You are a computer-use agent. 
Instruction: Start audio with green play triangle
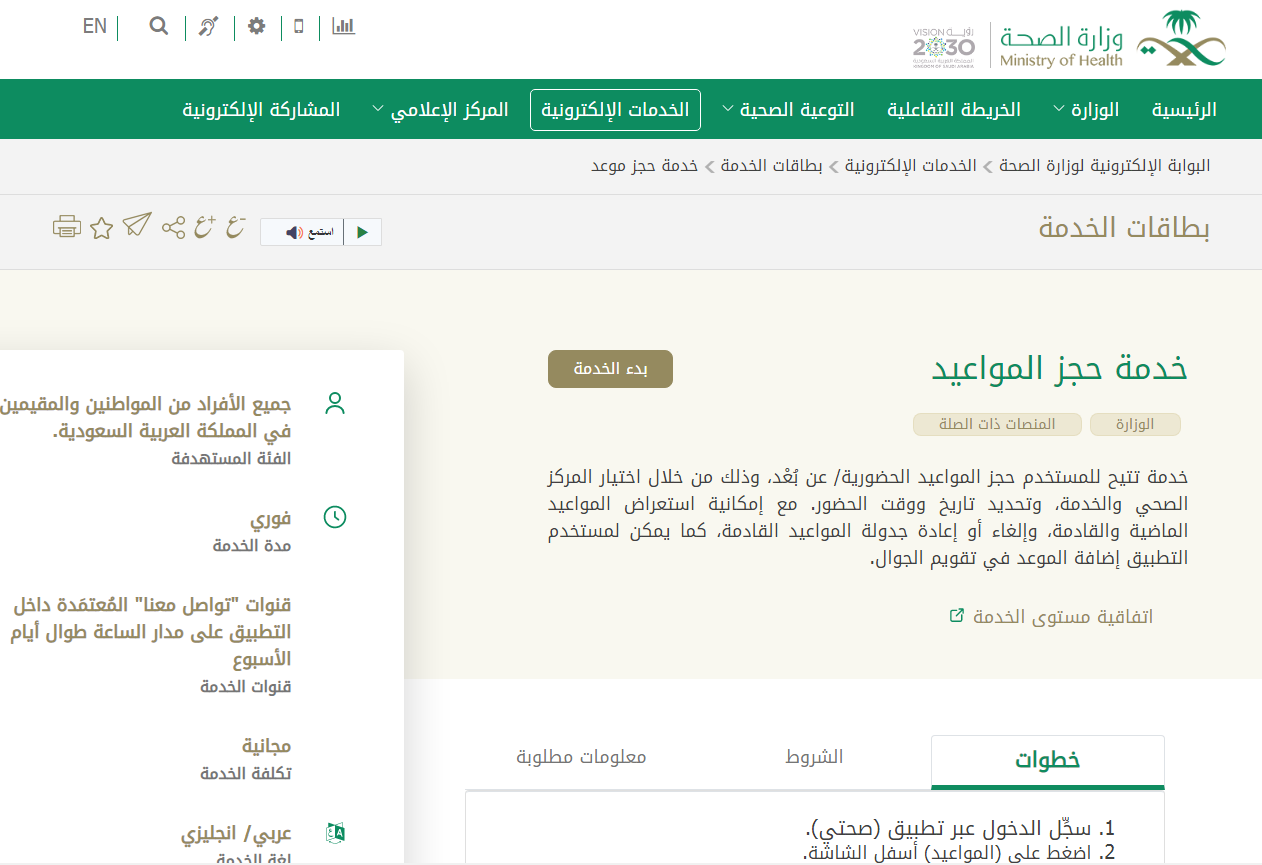point(363,232)
